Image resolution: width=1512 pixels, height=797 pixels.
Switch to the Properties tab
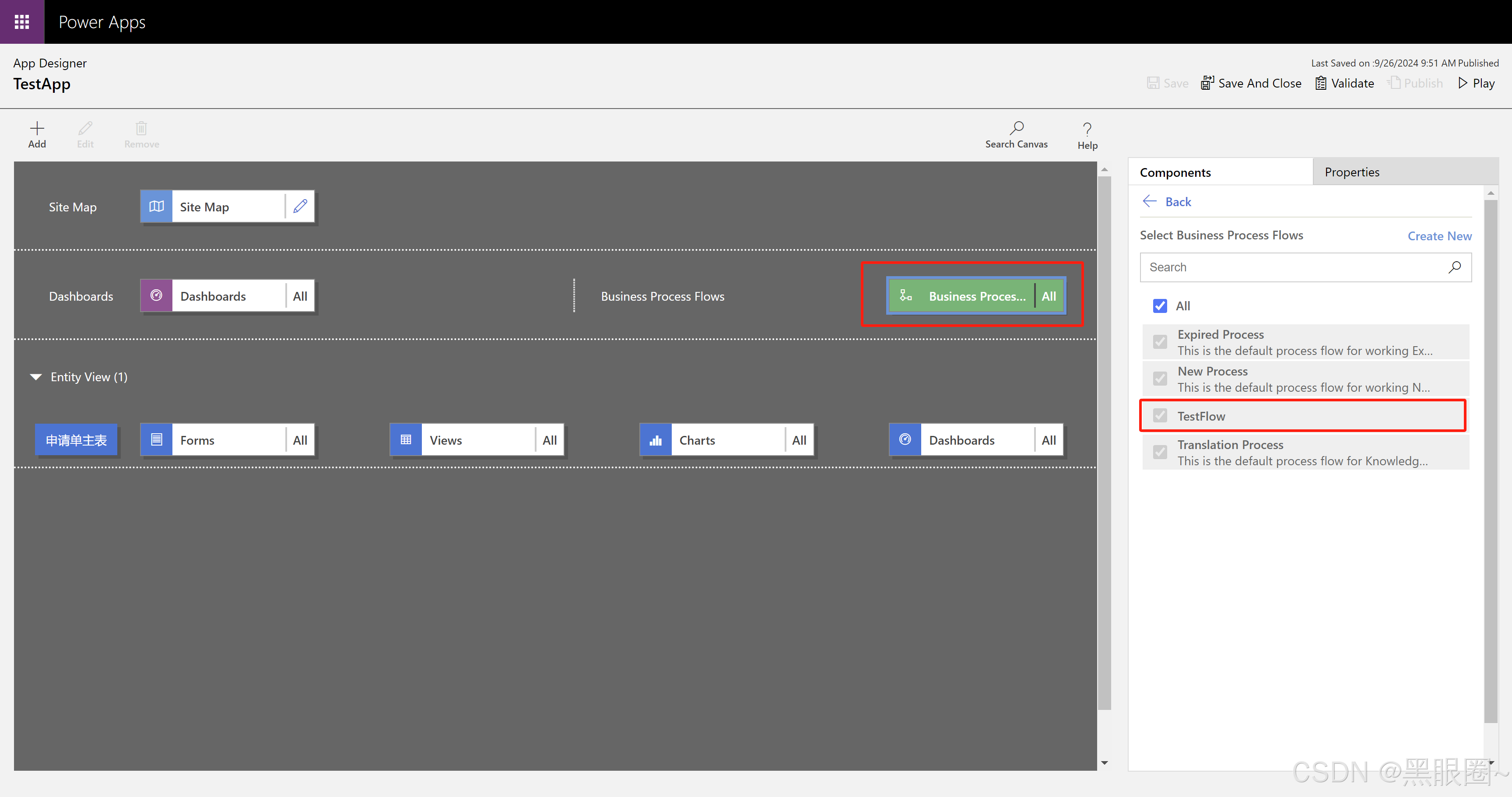pos(1352,172)
